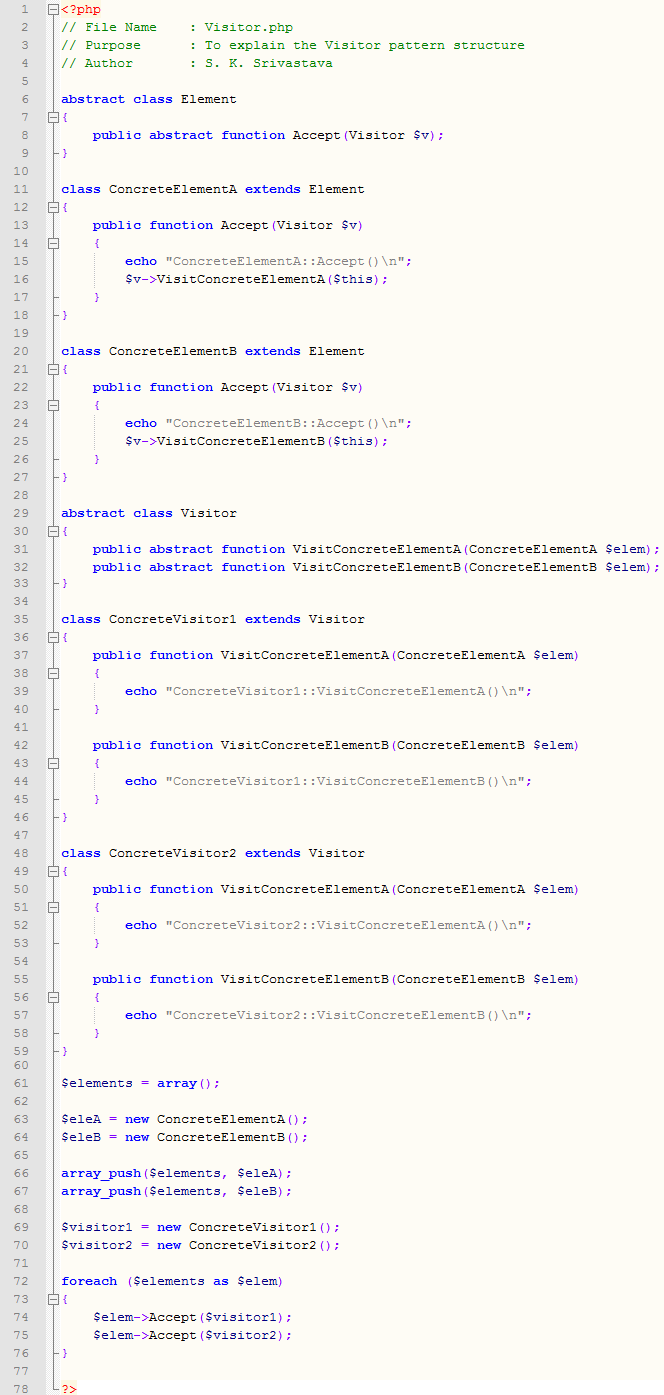Click '$elem->Accept($visitor1);' line
This screenshot has width=664, height=1395.
coord(193,1317)
